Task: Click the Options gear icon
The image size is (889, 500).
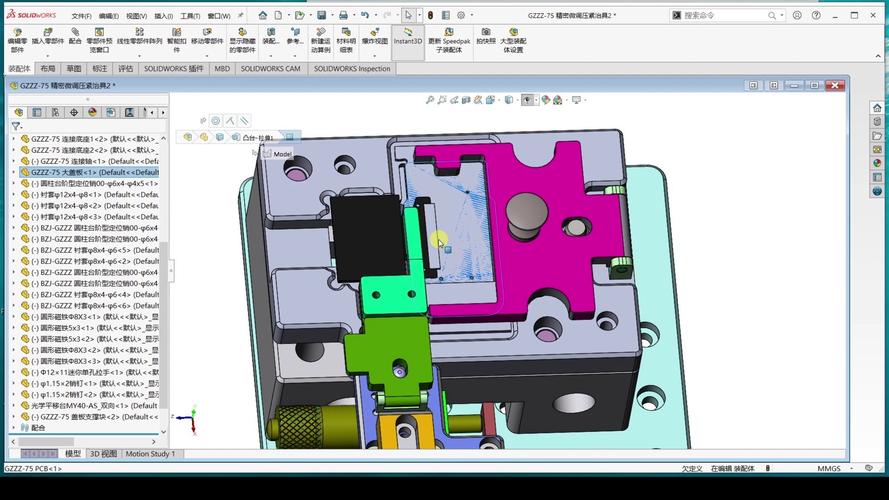Action: [461, 15]
